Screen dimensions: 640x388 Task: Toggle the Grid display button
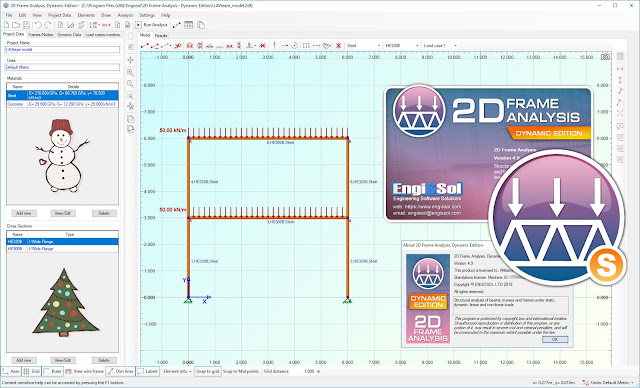pyautogui.click(x=31, y=371)
